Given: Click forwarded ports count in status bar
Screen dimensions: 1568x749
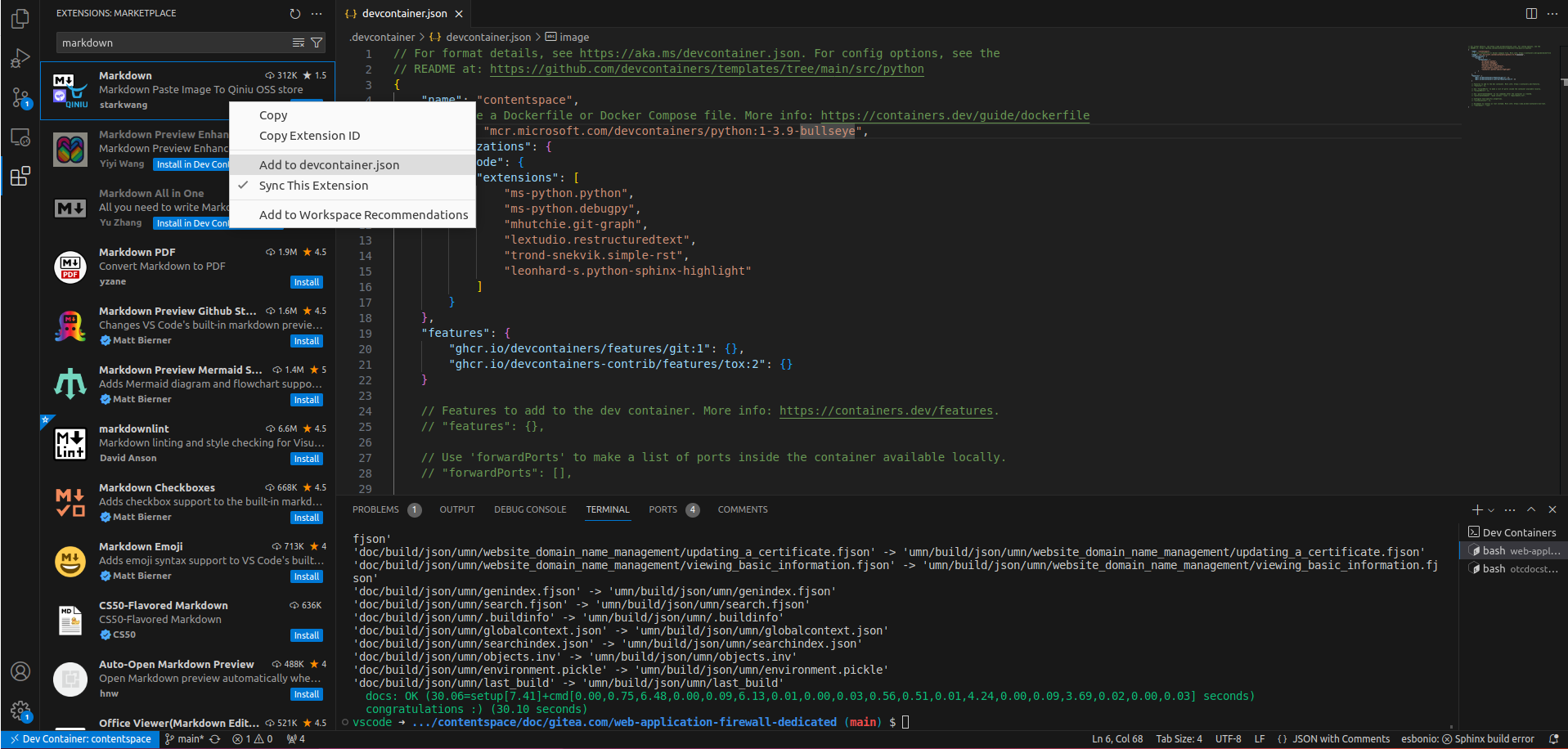Looking at the screenshot, I should coord(296,739).
